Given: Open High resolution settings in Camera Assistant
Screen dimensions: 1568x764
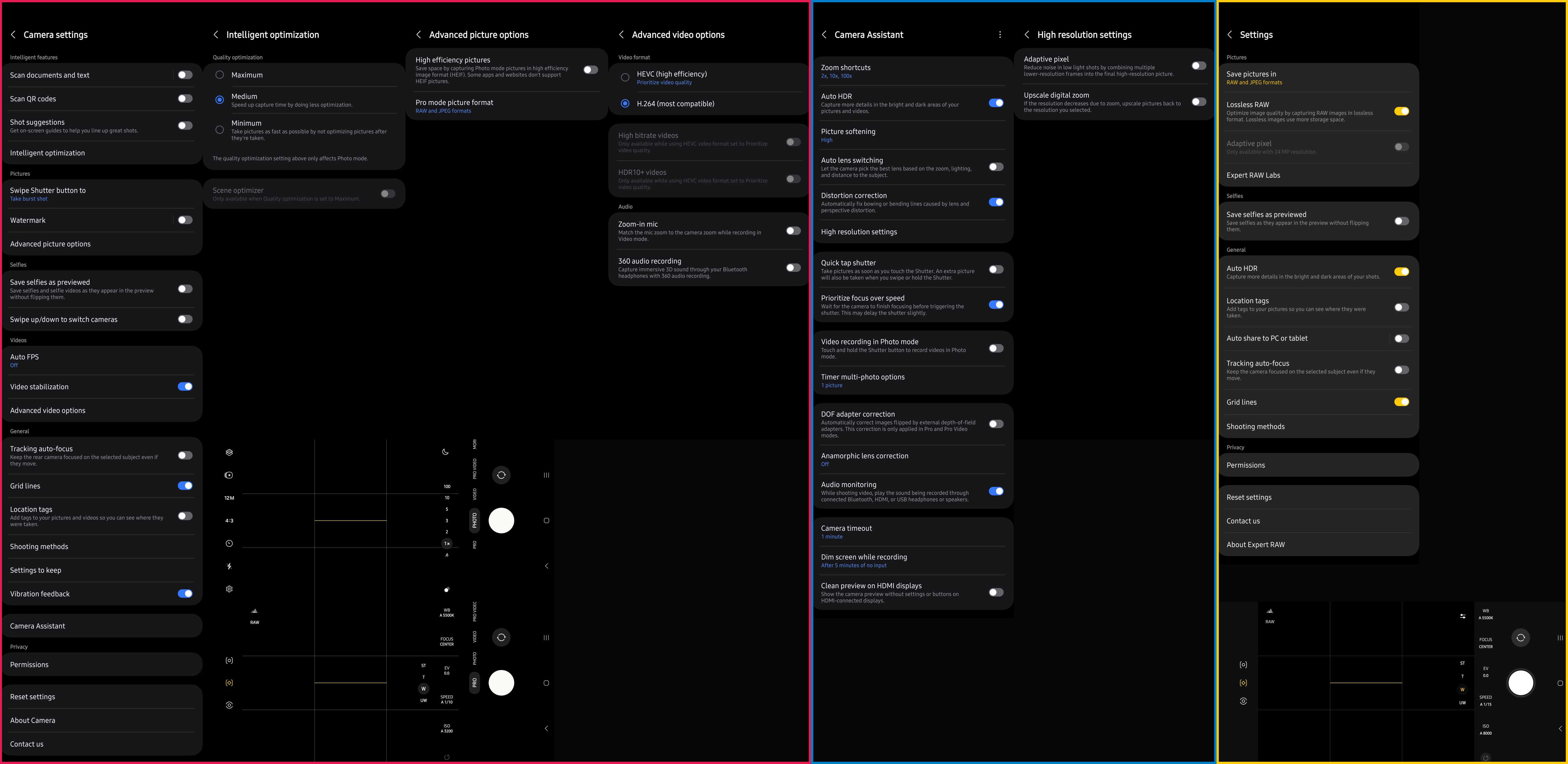Looking at the screenshot, I should [x=913, y=232].
